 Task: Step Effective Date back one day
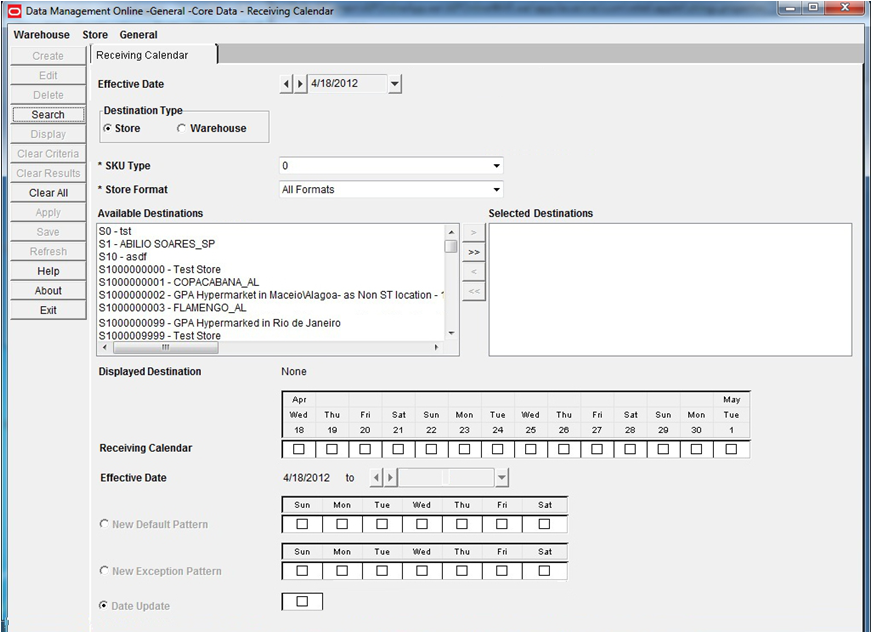click(286, 84)
